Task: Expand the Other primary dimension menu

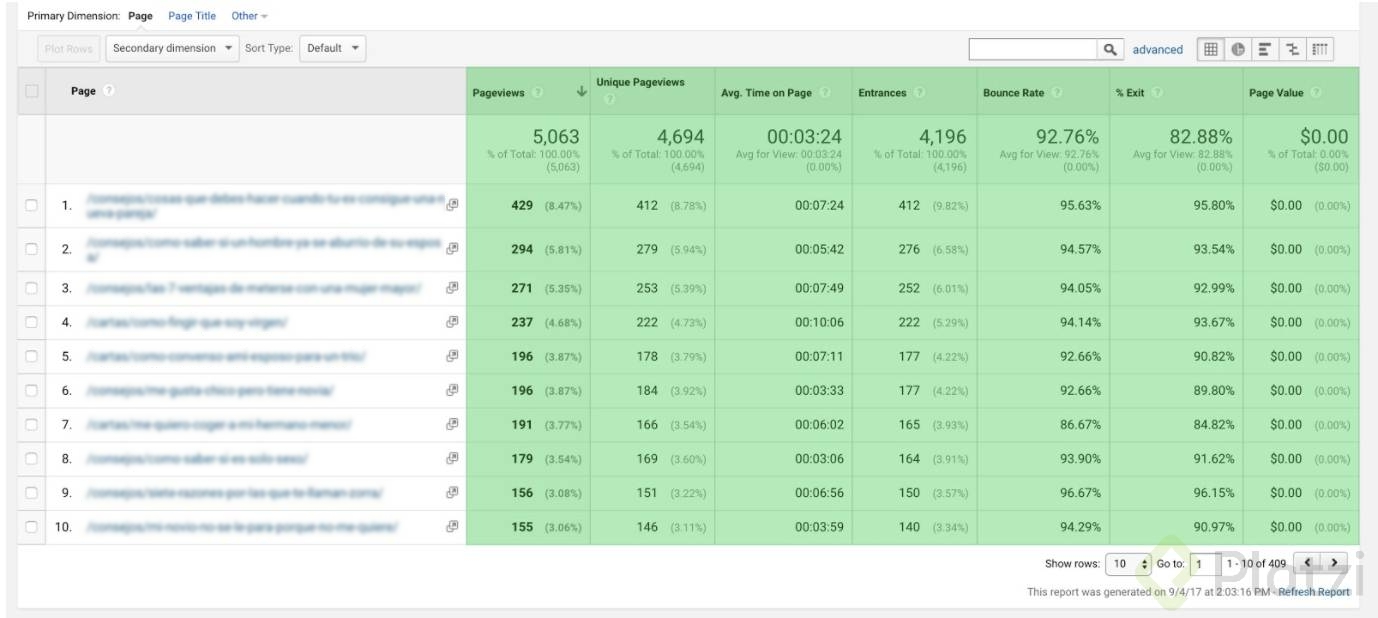Action: (x=249, y=16)
